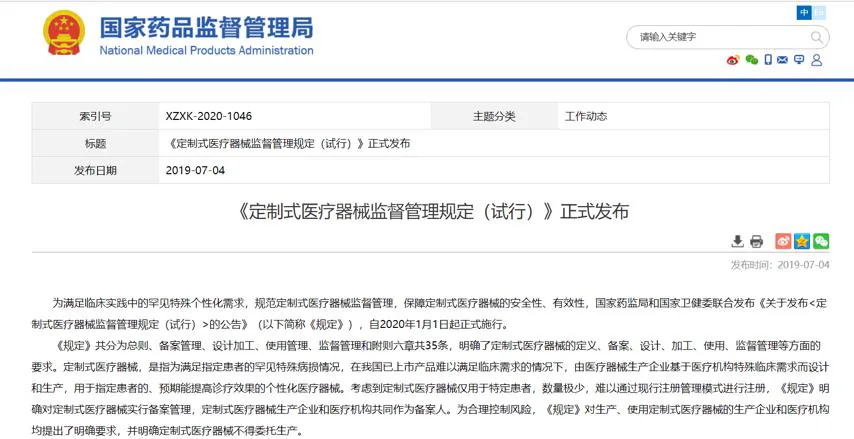Click the 标题 label cell
Screen dimensions: 854x439
pos(95,144)
